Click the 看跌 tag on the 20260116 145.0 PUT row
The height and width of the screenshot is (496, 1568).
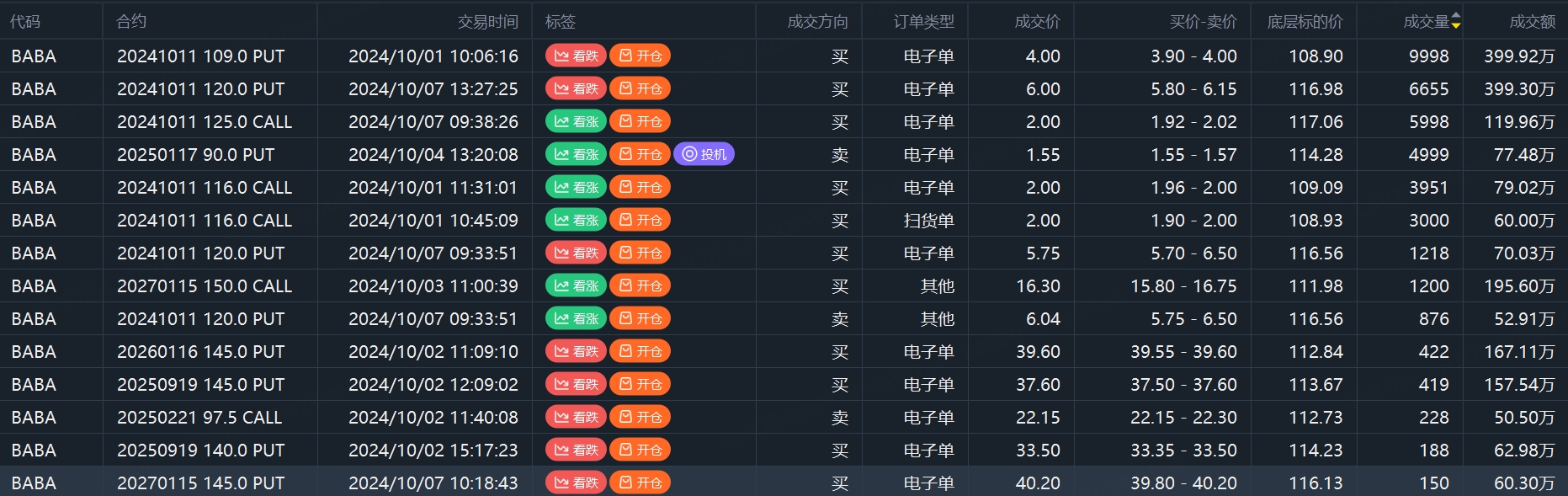point(576,351)
